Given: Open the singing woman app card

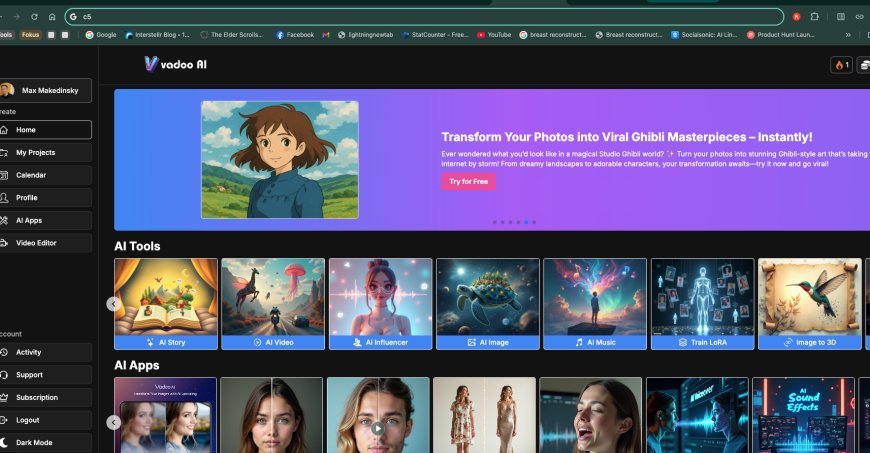Looking at the screenshot, I should coord(590,415).
